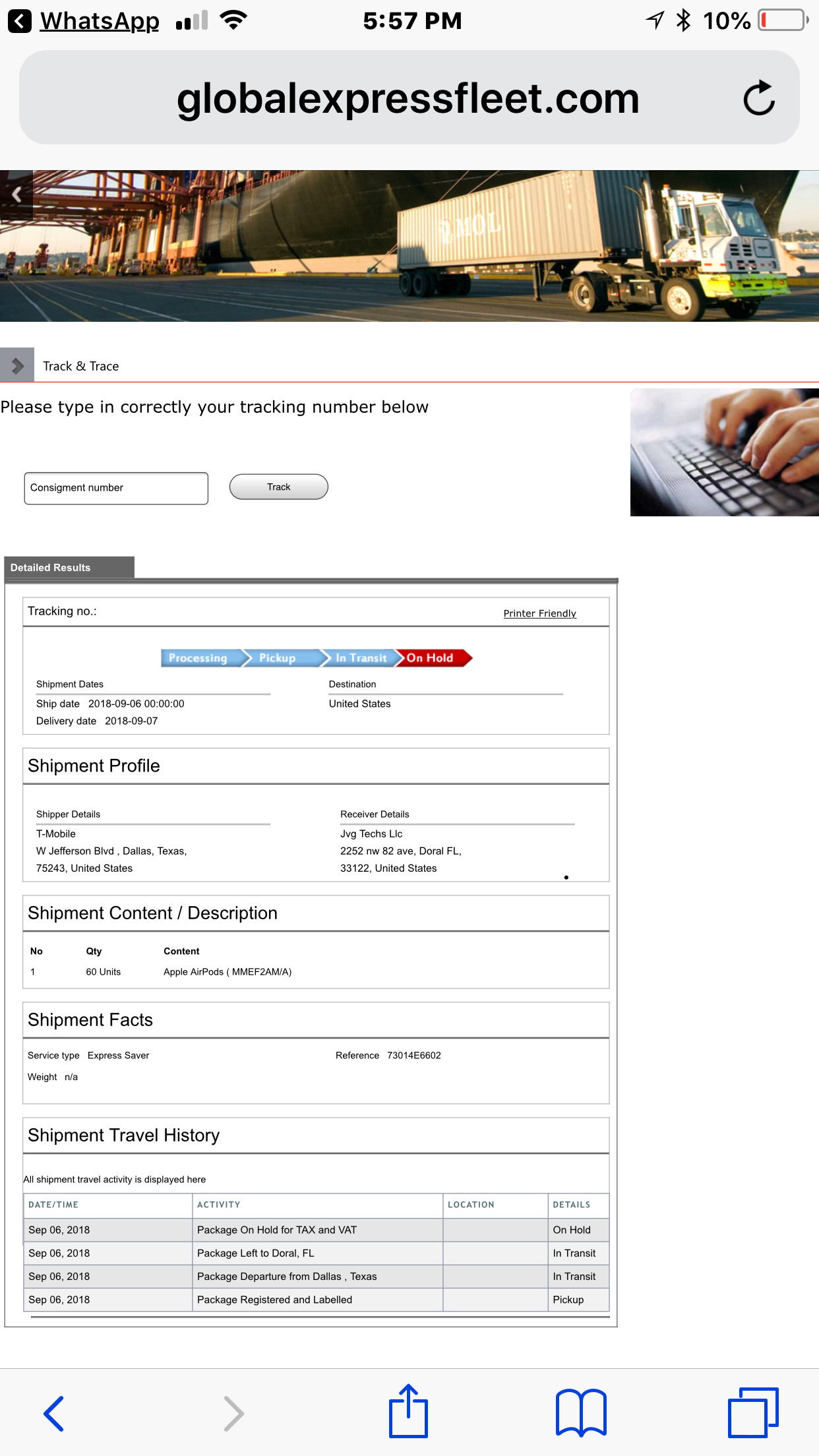819x1456 pixels.
Task: Tap ship date 2018-09-06 00:00:00
Action: (x=136, y=704)
